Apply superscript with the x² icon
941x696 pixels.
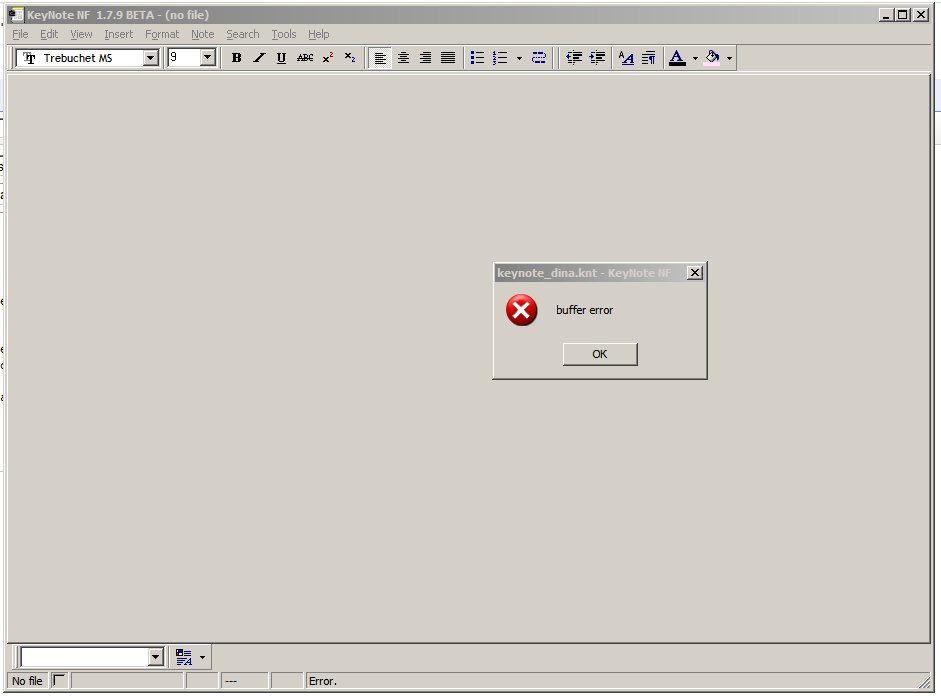328,58
